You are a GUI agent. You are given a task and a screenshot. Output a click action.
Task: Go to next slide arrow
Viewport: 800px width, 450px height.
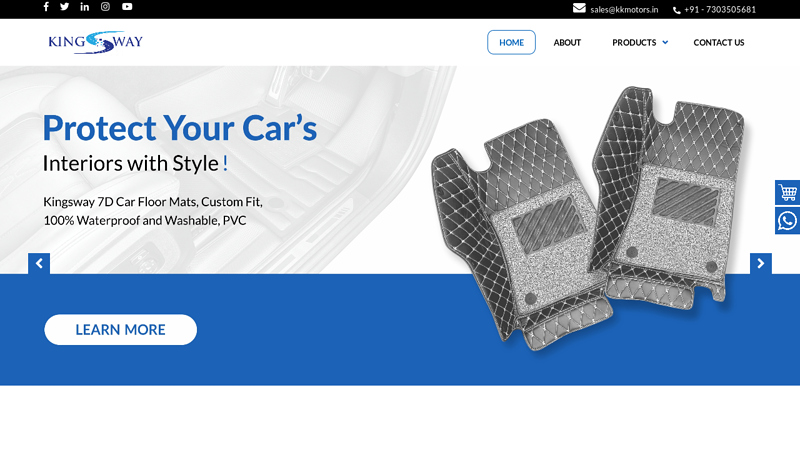coord(761,264)
